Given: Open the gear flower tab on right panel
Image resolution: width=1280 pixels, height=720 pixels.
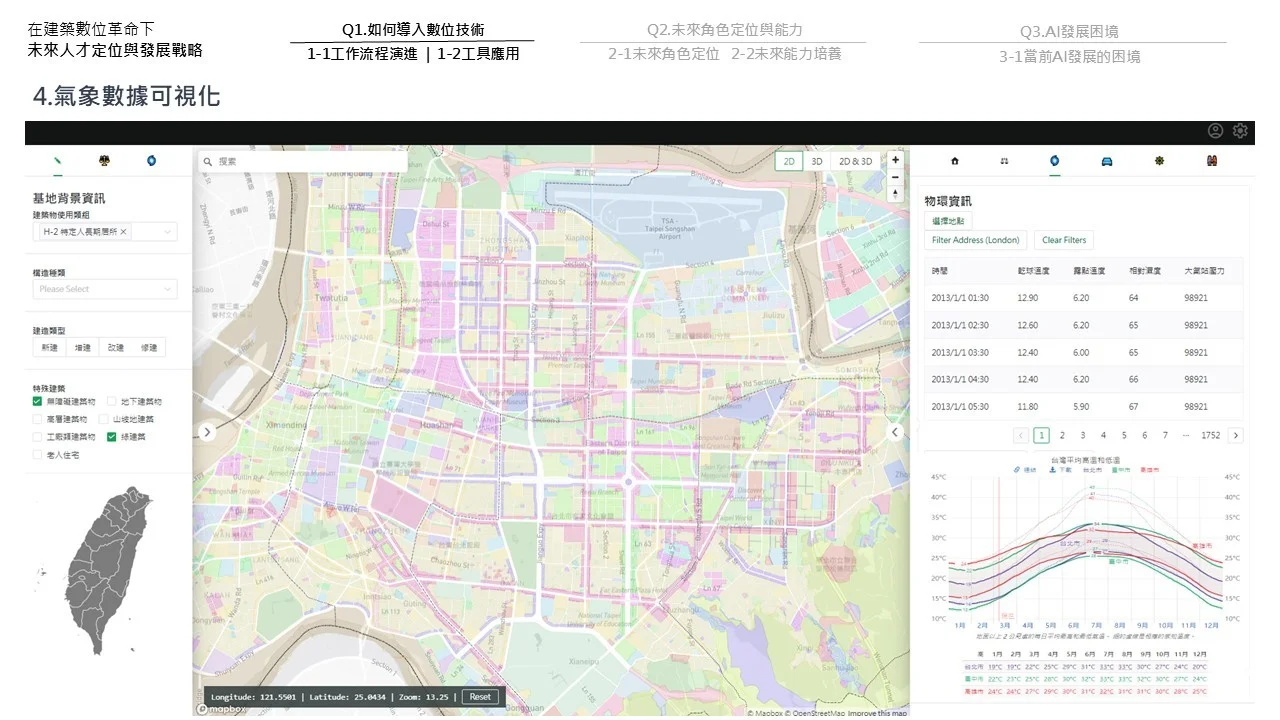Looking at the screenshot, I should [1158, 160].
